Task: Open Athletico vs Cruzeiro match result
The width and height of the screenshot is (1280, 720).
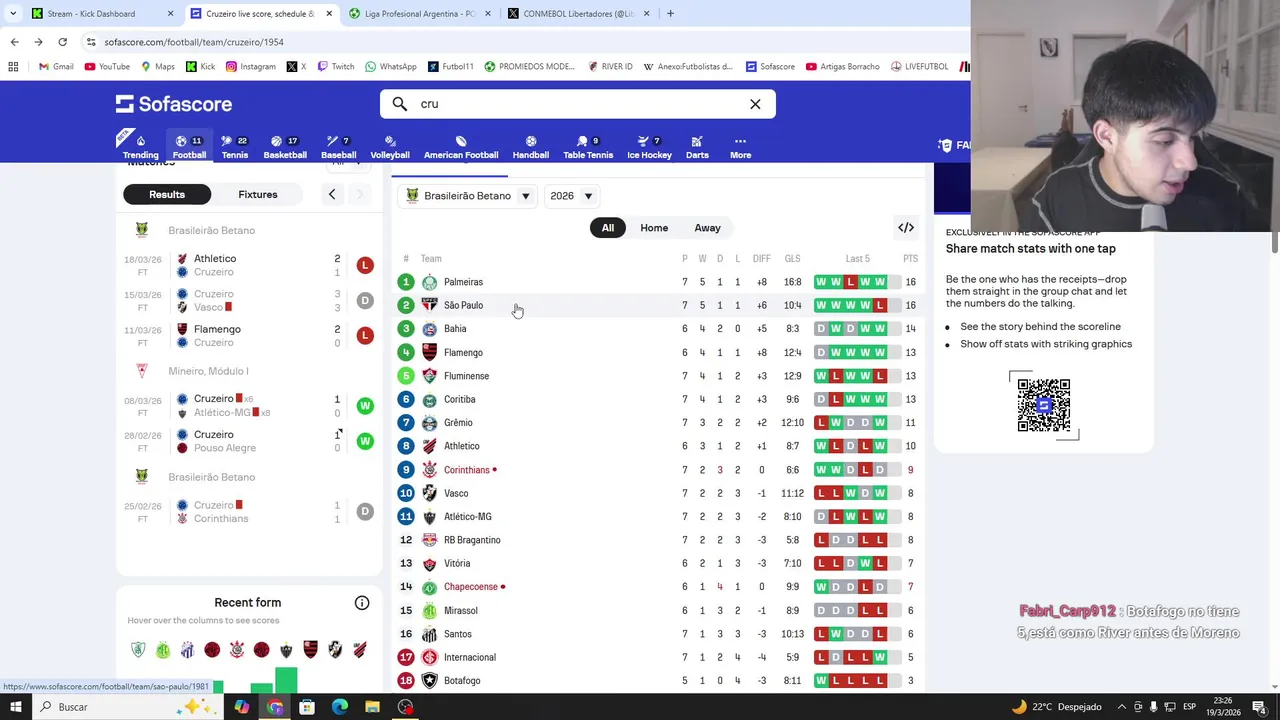Action: click(249, 265)
